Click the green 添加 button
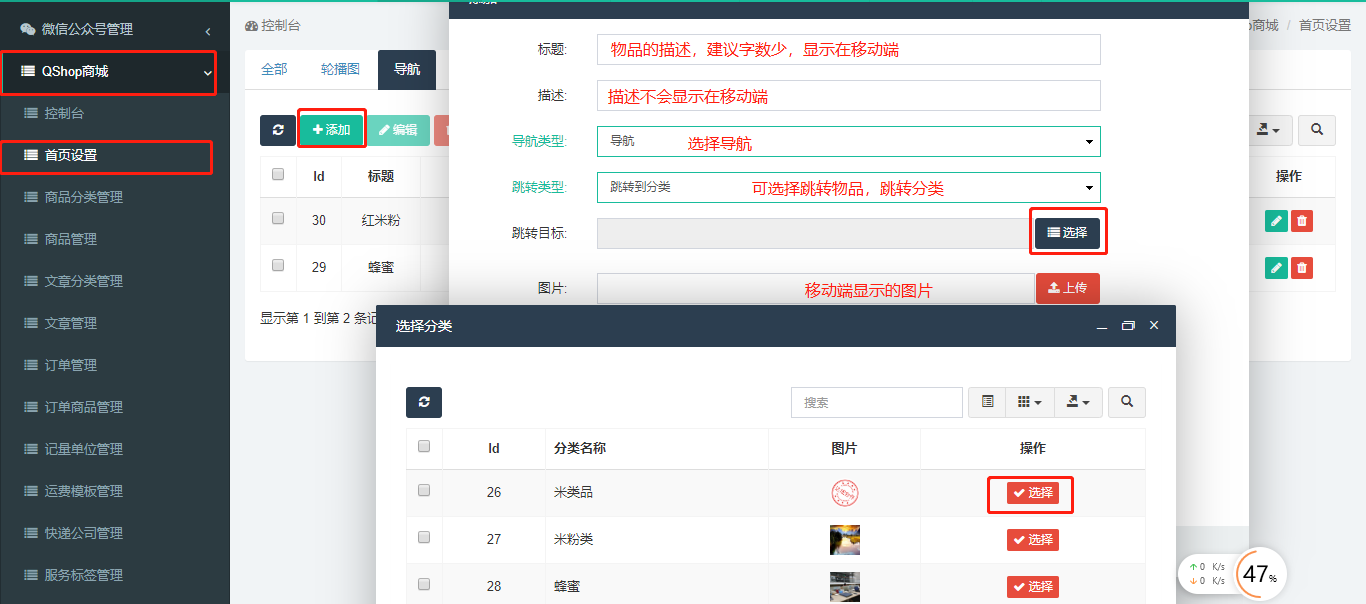Image resolution: width=1366 pixels, height=604 pixels. click(x=332, y=130)
